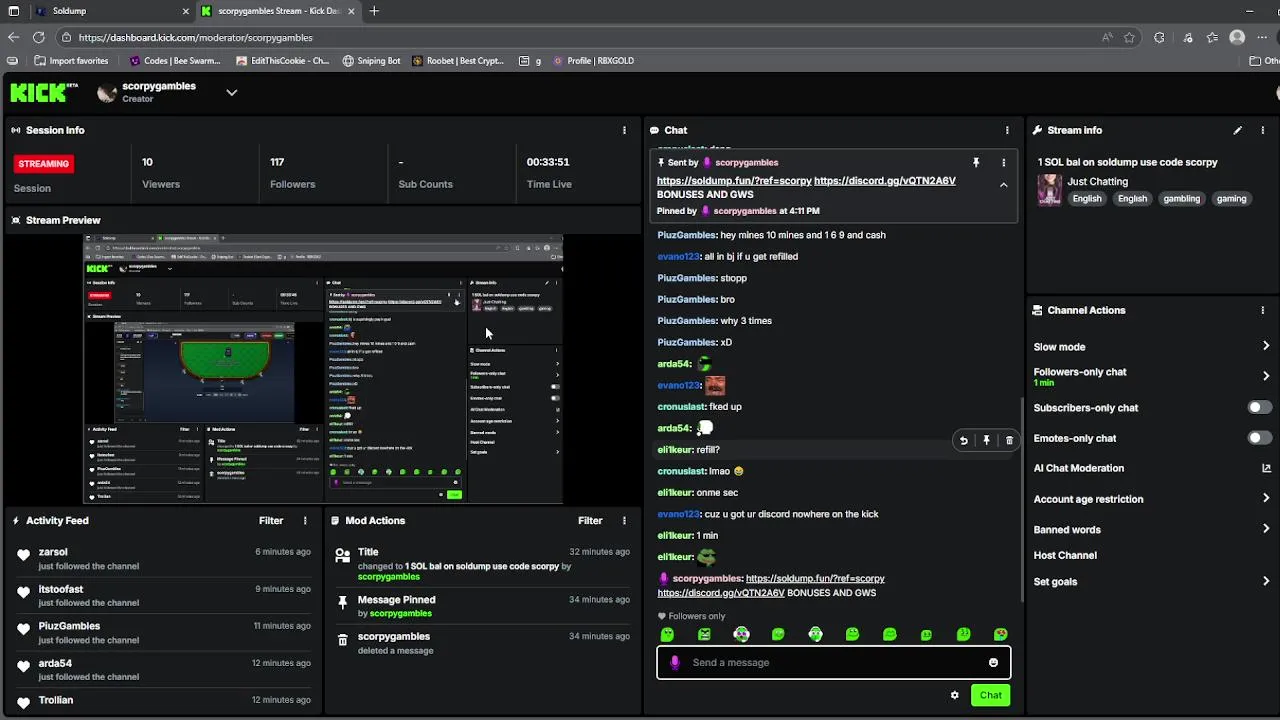Open Codes Bee Swarm bookmark

[174, 60]
